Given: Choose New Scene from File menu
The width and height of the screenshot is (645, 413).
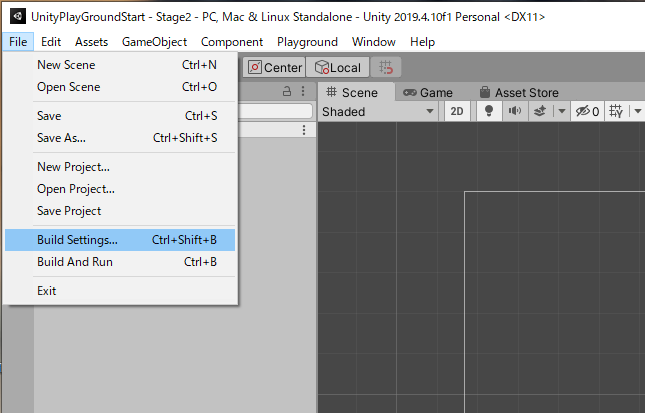Looking at the screenshot, I should pos(120,65).
